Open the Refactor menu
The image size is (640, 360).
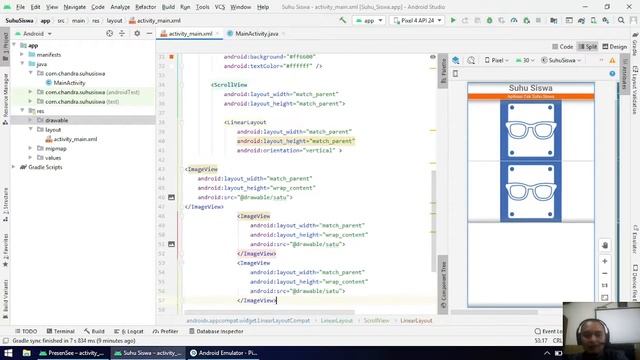point(146,7)
